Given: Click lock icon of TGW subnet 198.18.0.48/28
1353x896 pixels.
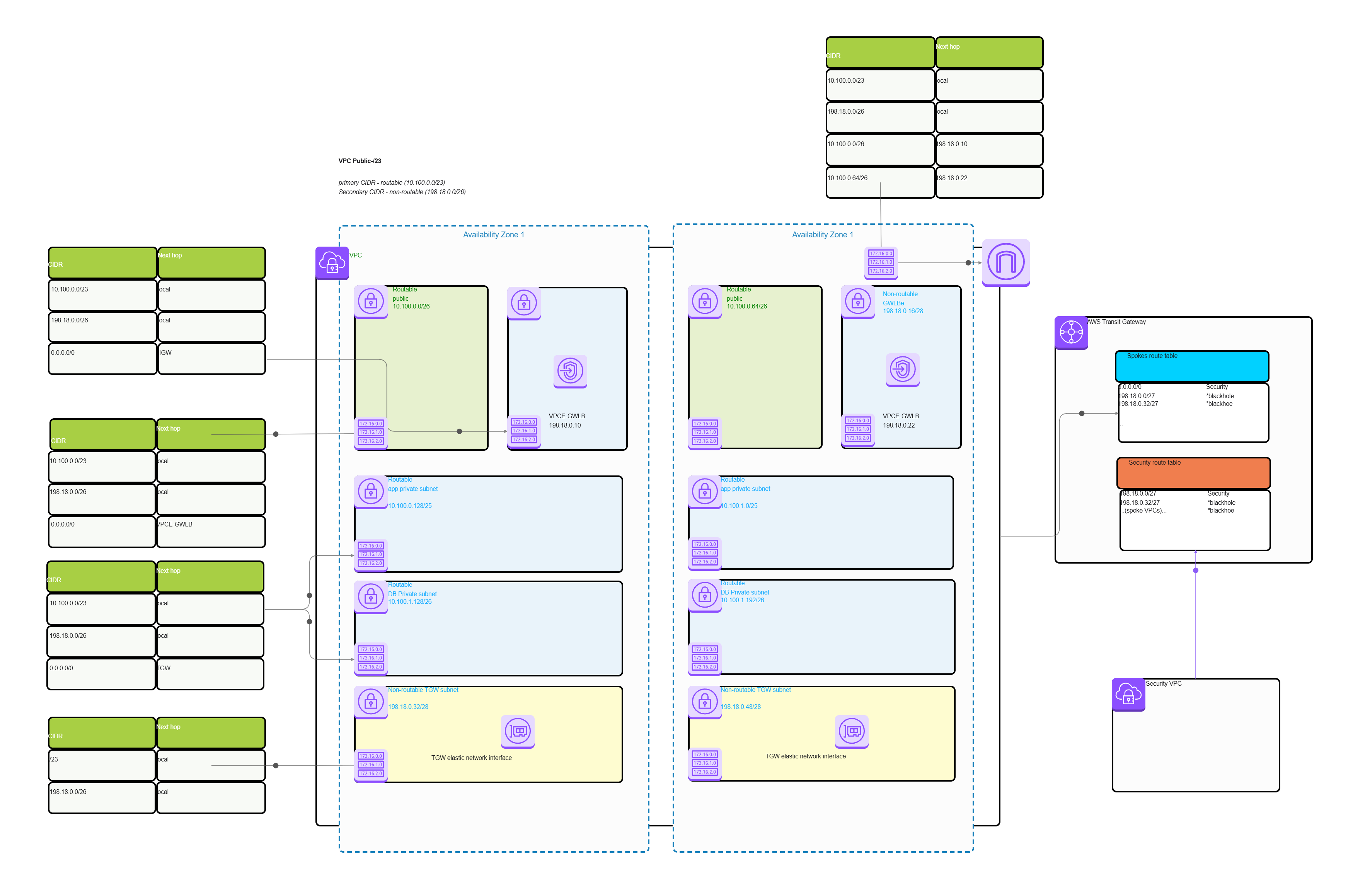Looking at the screenshot, I should point(704,702).
